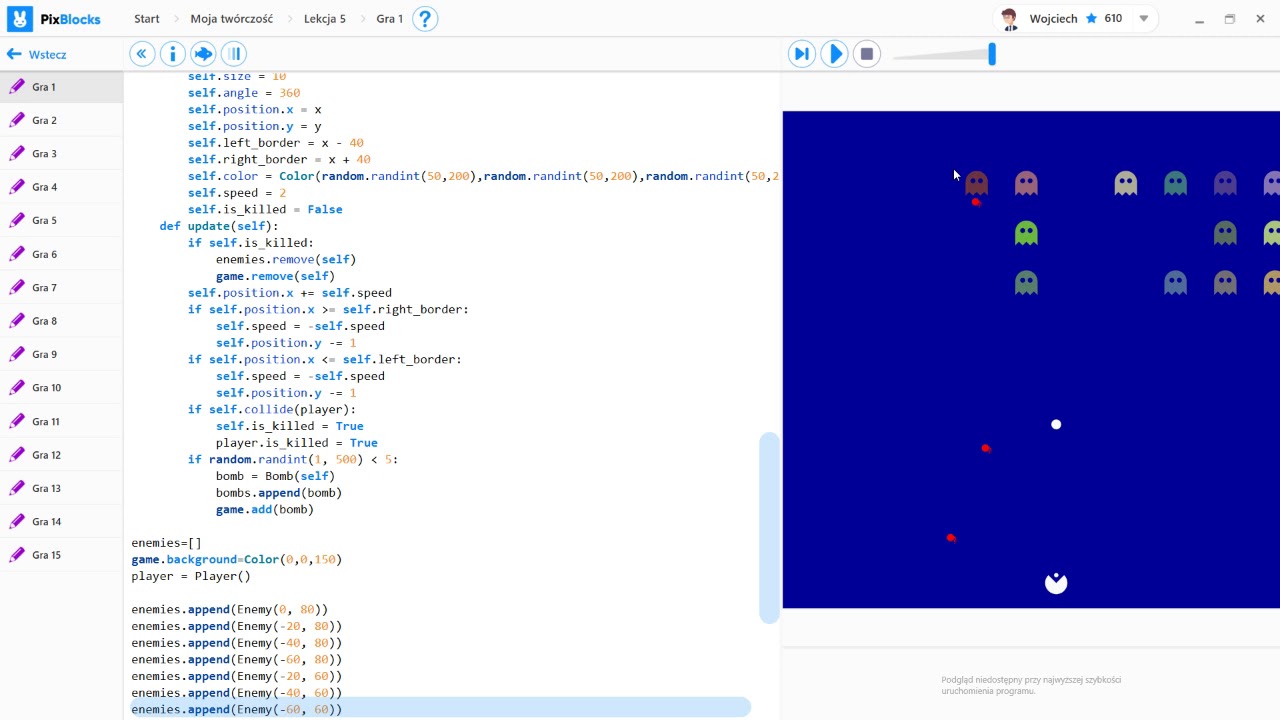Click the white bullet dot in the game

pos(1056,424)
